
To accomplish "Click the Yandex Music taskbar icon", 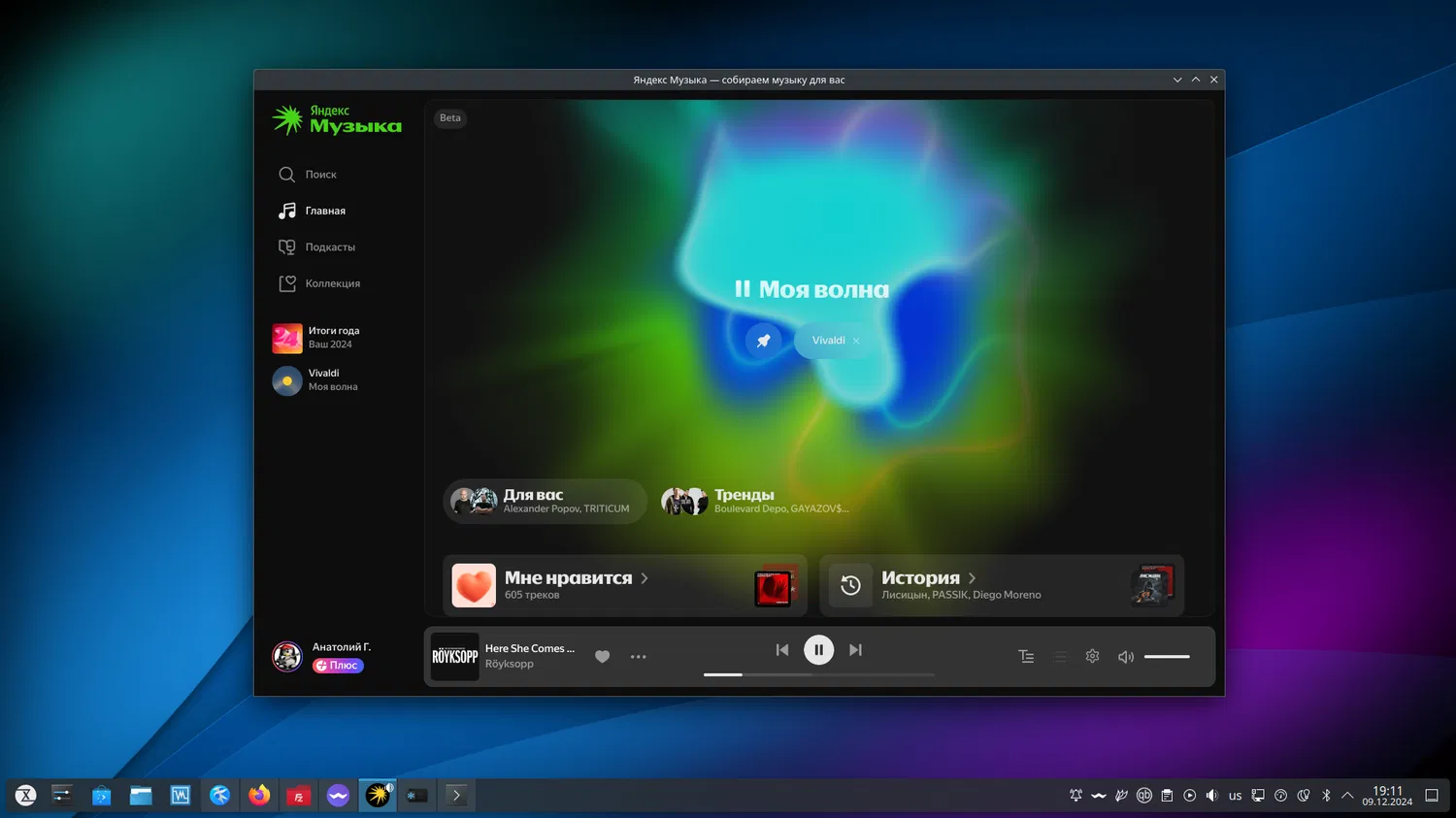I will 378,795.
